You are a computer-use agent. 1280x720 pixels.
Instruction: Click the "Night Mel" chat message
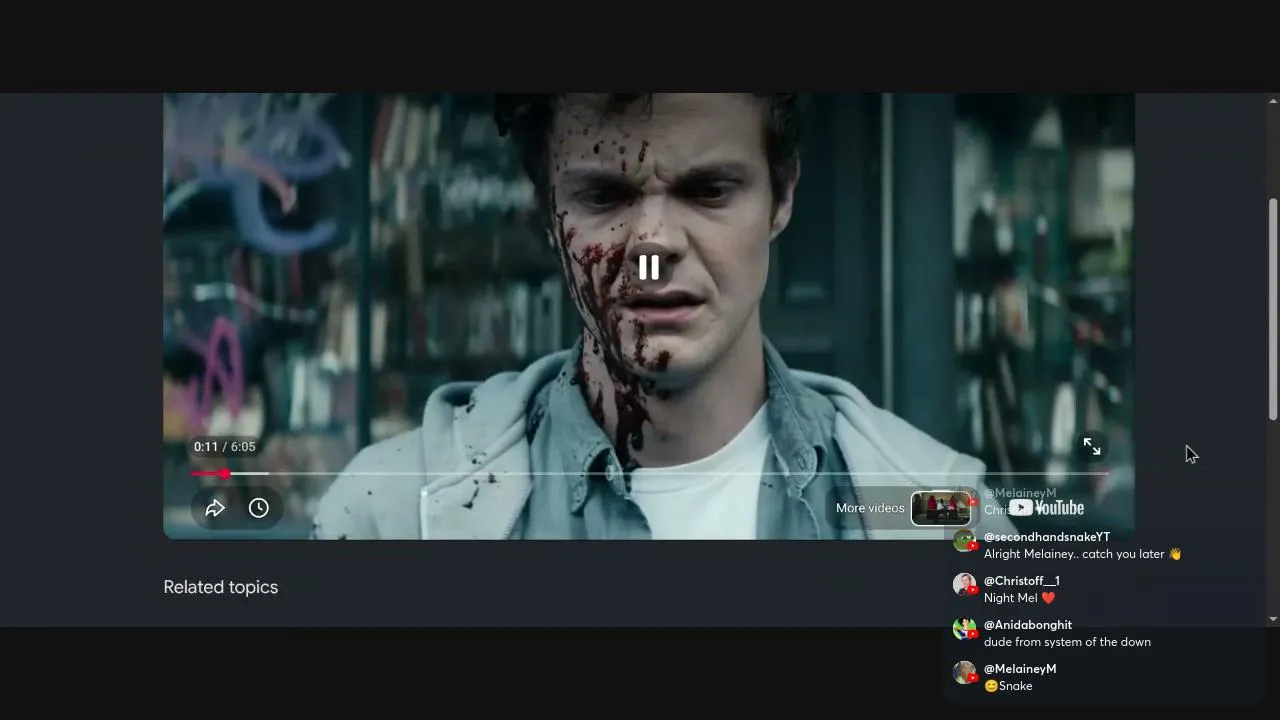coord(1020,598)
